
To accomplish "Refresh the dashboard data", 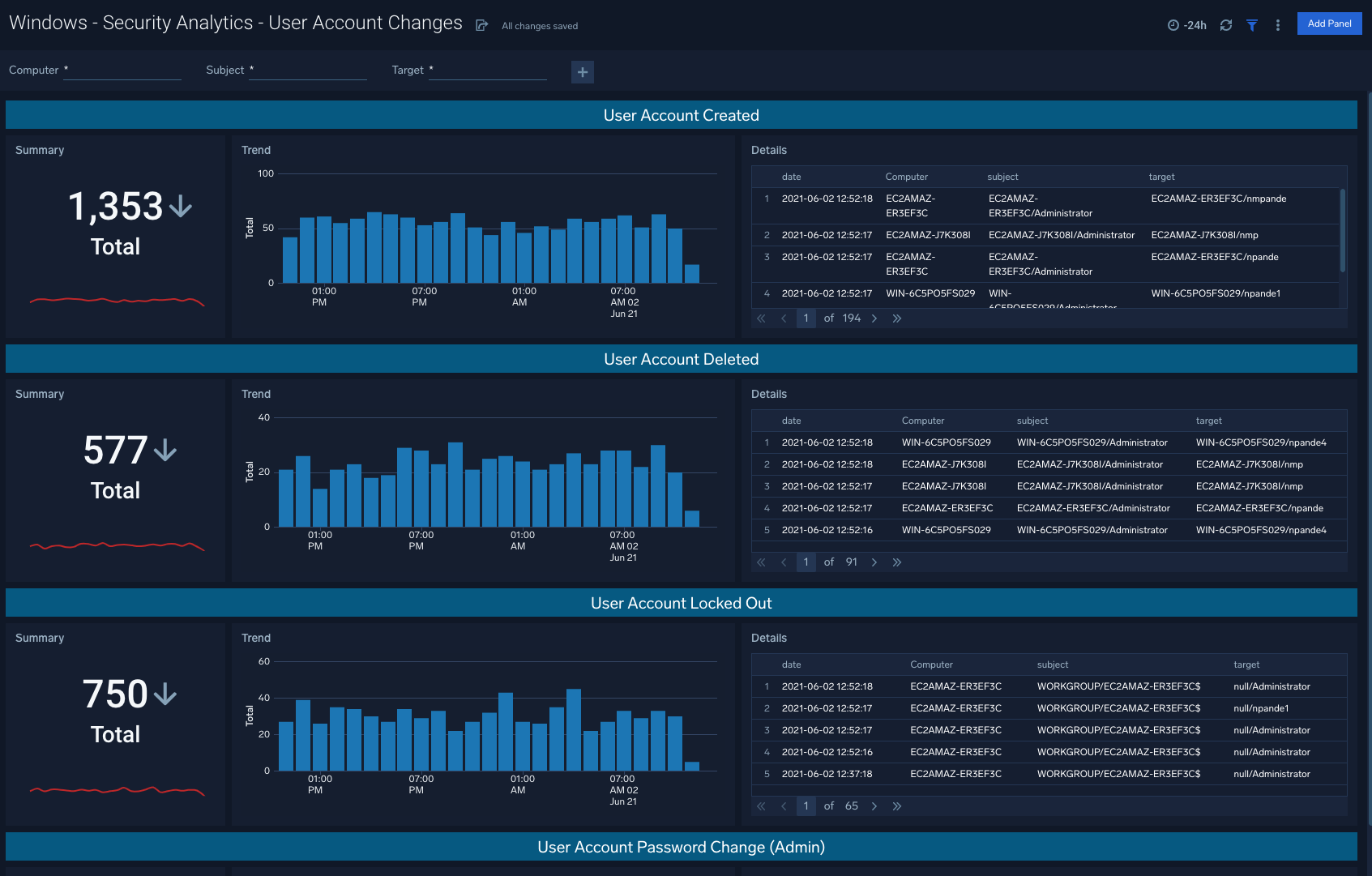I will (1225, 25).
